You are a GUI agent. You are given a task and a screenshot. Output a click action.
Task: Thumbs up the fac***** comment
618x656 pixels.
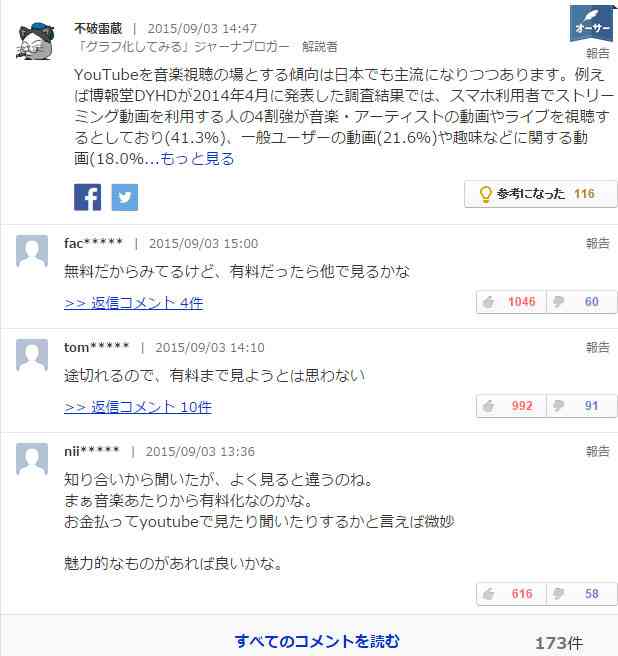[511, 302]
